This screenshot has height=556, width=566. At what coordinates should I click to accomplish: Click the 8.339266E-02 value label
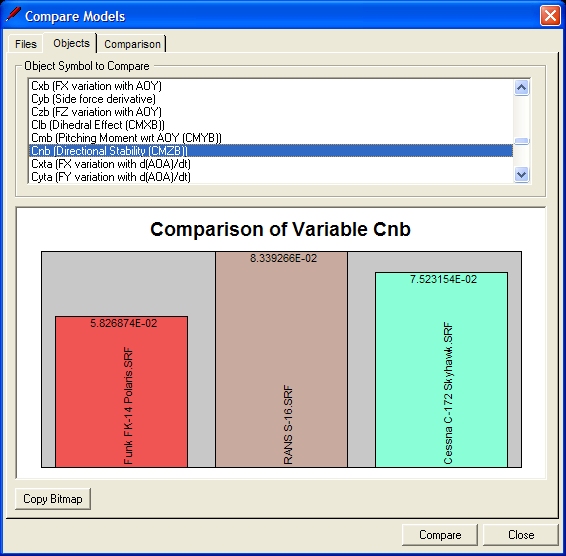(x=283, y=258)
